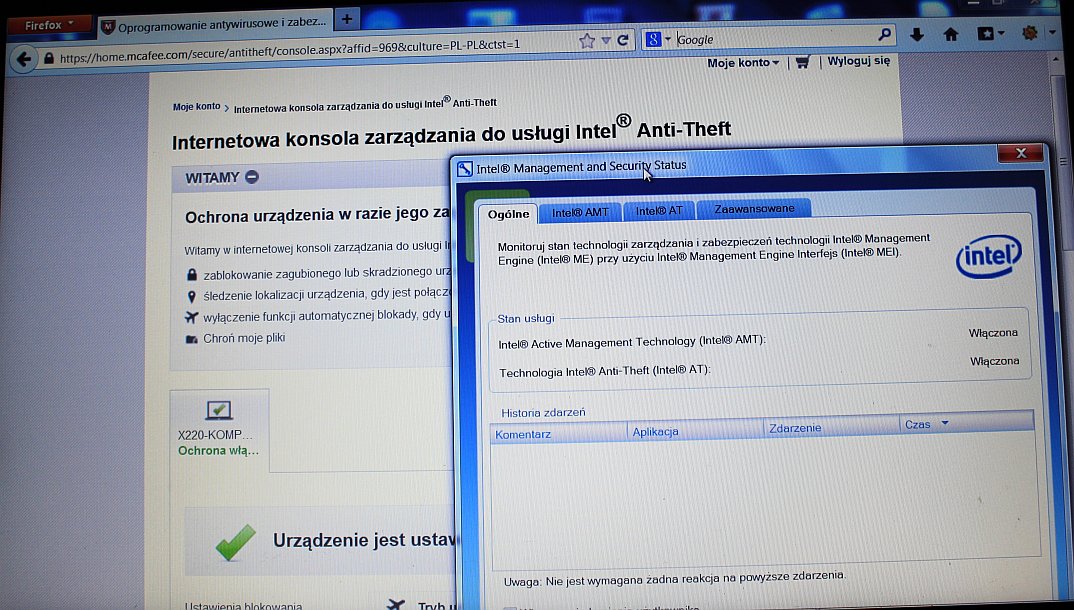Click location pin icon beside śledzenie item
The image size is (1074, 610).
point(192,296)
